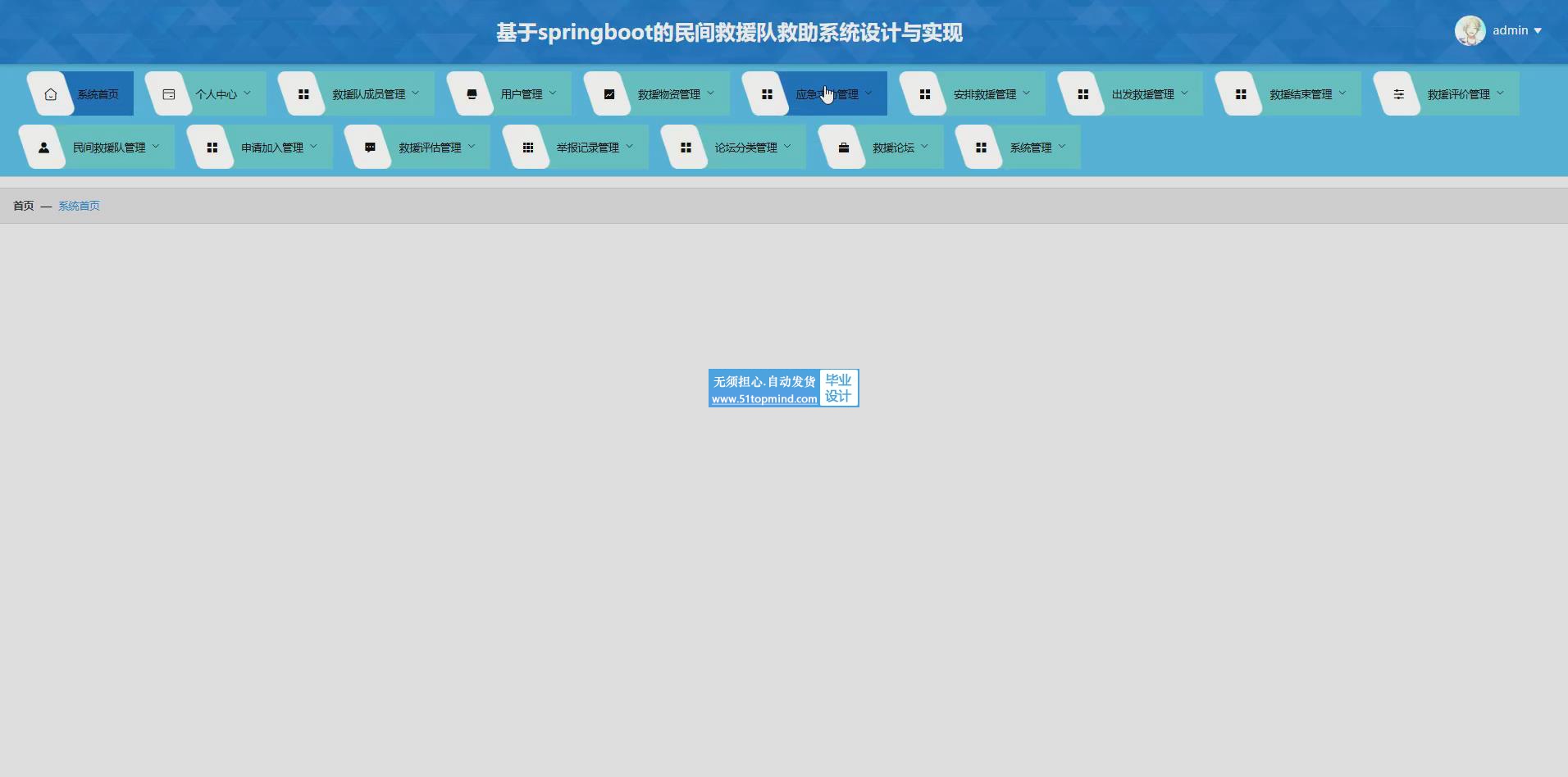Select the 救援结束管理 menu item

(1300, 94)
